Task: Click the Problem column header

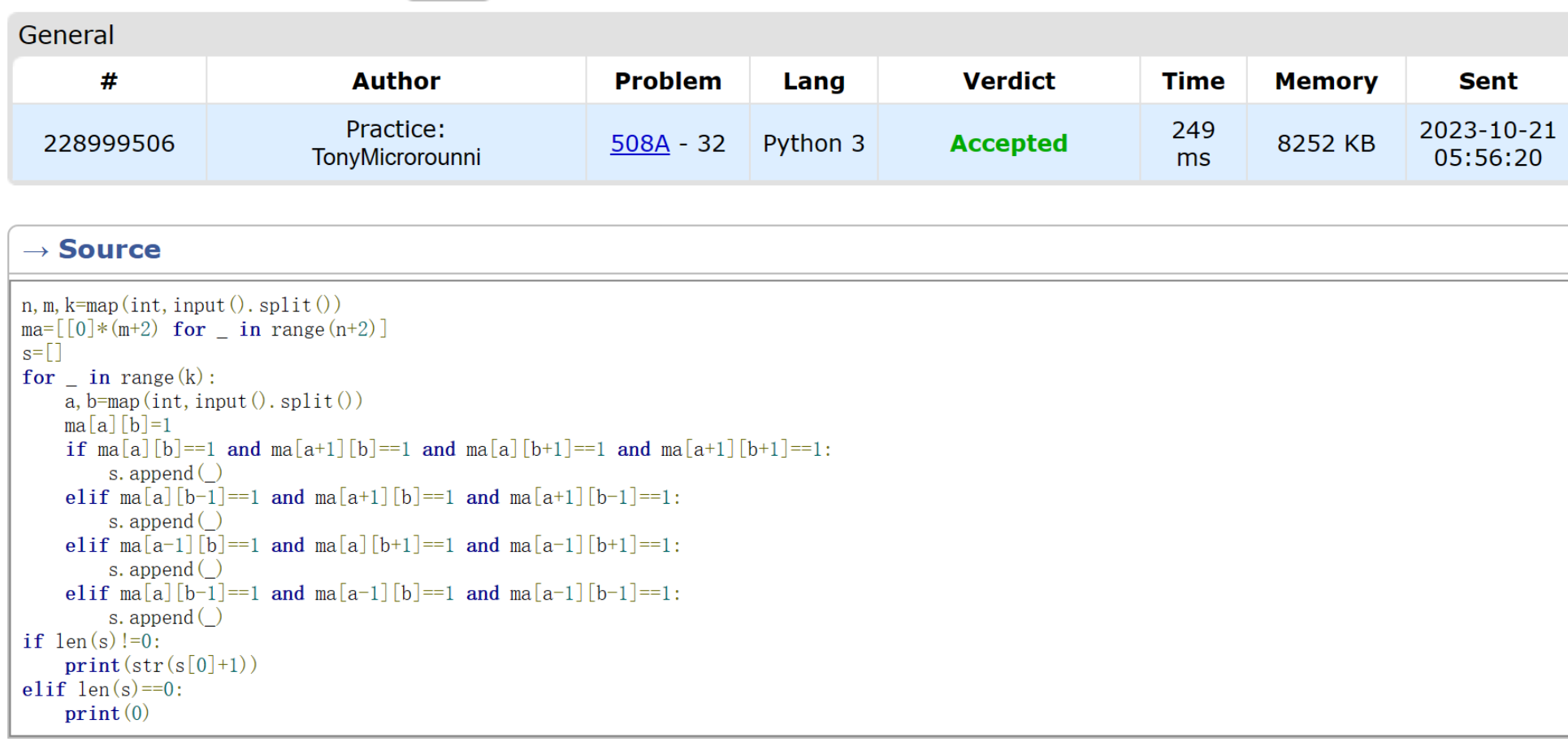Action: pyautogui.click(x=668, y=80)
